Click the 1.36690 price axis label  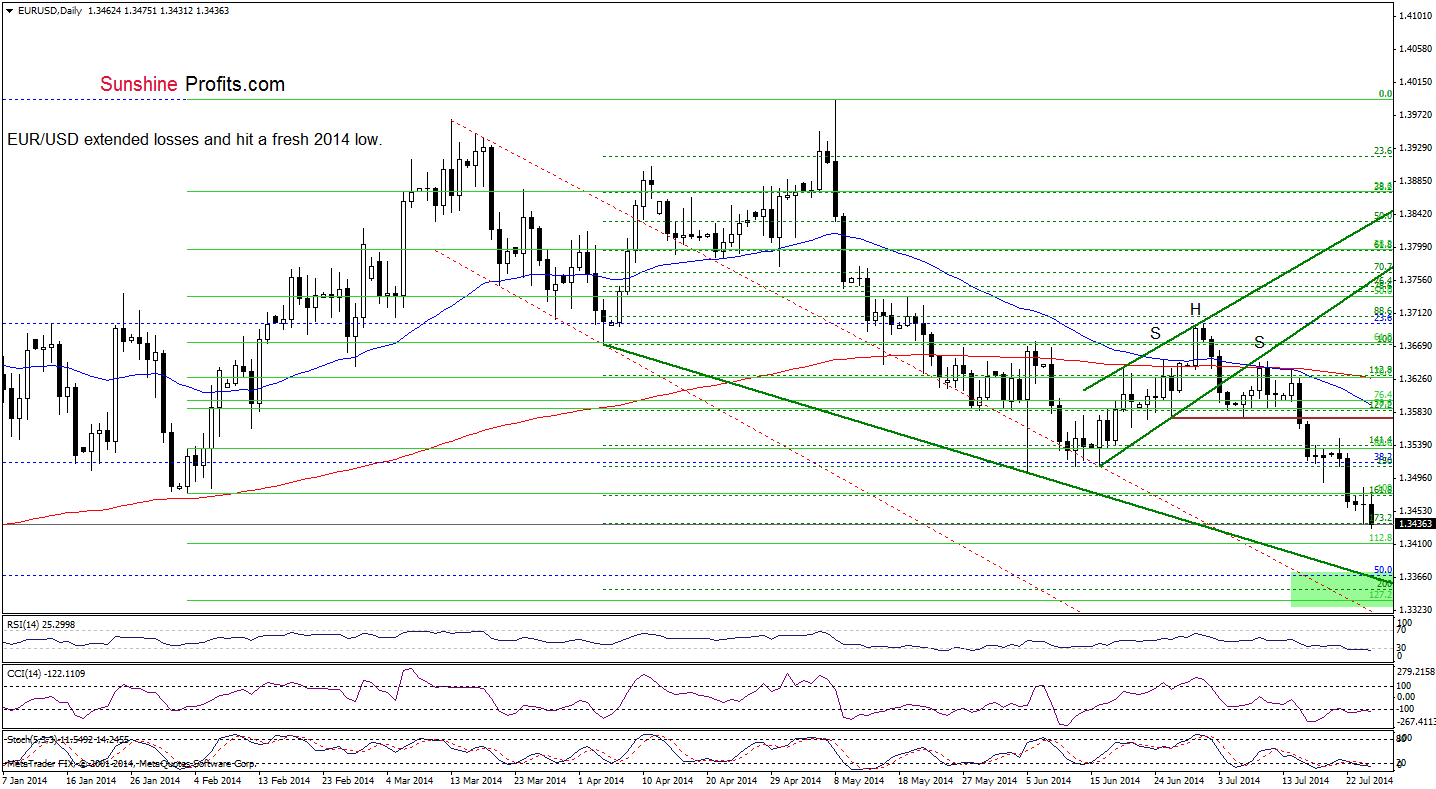coord(1415,346)
